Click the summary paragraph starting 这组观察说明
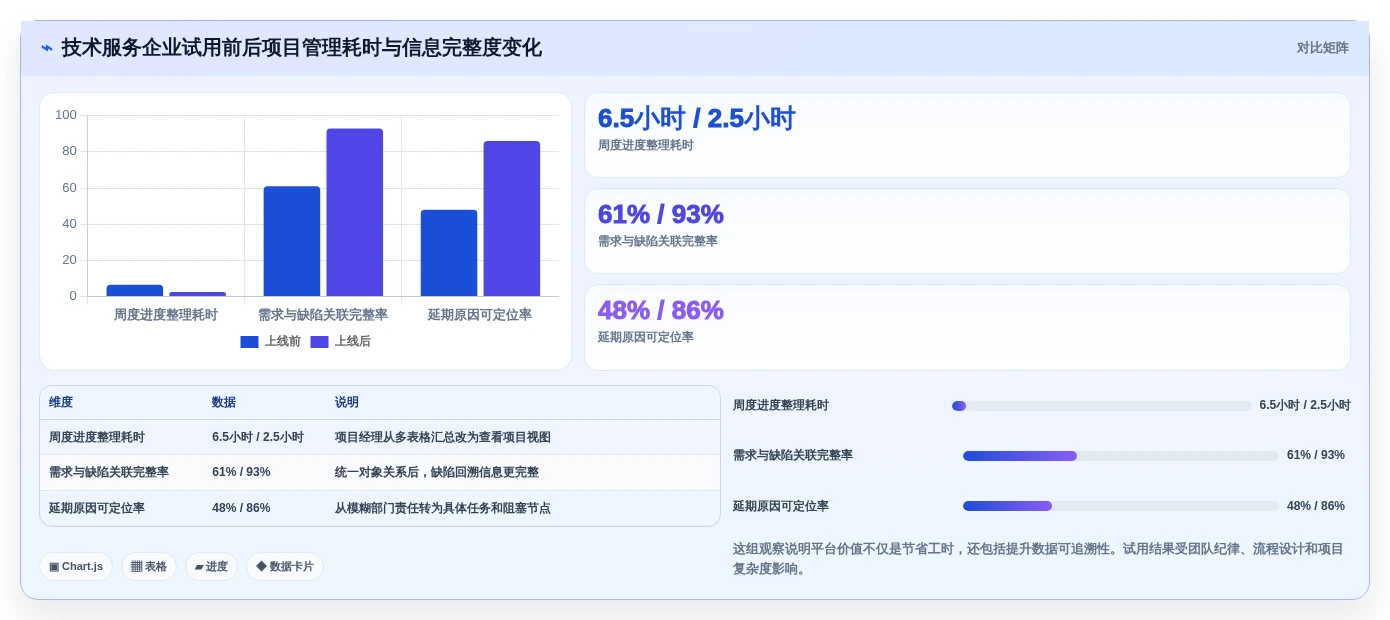This screenshot has height=620, width=1390. [x=1040, y=559]
